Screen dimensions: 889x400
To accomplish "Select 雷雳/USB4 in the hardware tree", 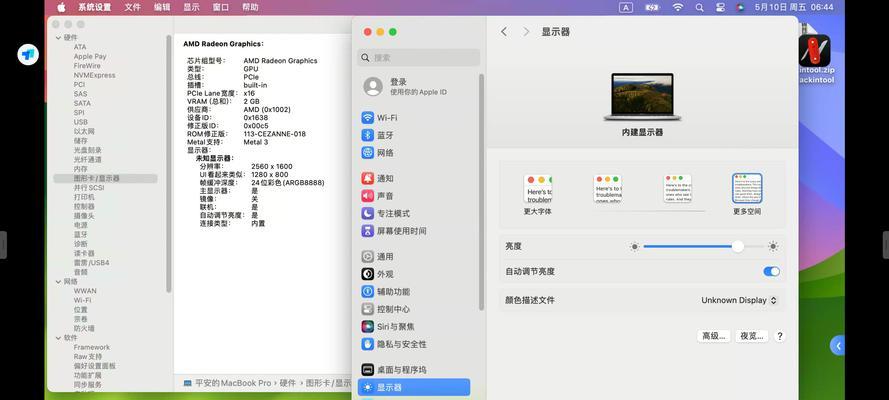I will [91, 263].
